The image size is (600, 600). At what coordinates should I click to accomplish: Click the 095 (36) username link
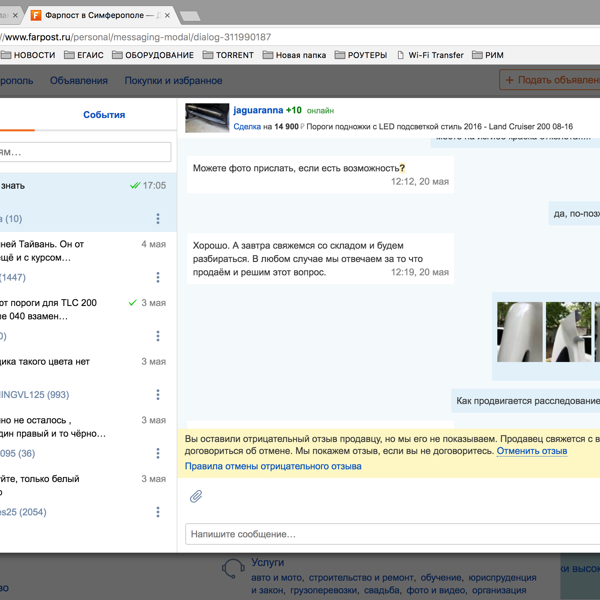click(x=18, y=453)
